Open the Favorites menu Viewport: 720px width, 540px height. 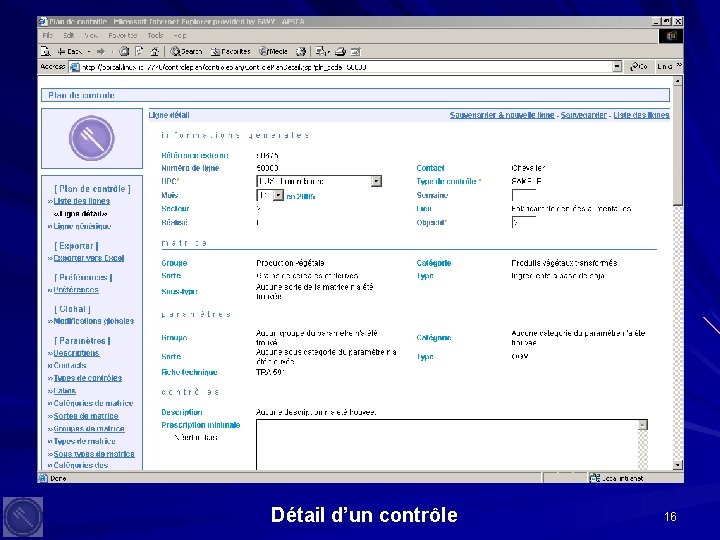pyautogui.click(x=123, y=35)
